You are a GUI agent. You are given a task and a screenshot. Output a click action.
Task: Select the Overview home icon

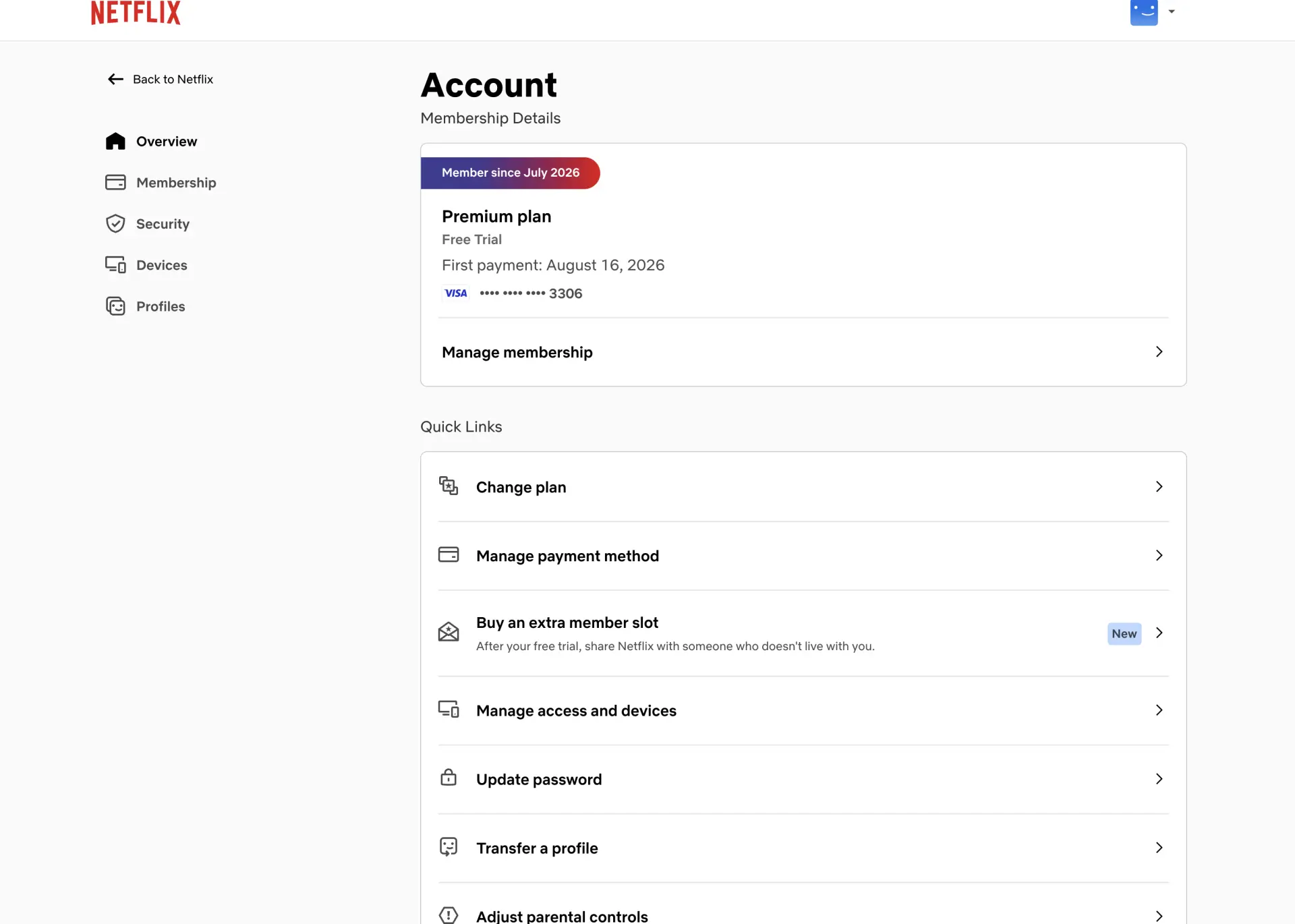click(115, 141)
